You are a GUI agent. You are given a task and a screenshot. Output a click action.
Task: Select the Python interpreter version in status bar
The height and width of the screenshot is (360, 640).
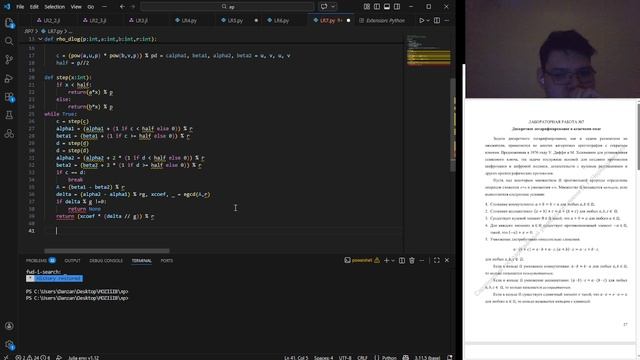[427, 358]
